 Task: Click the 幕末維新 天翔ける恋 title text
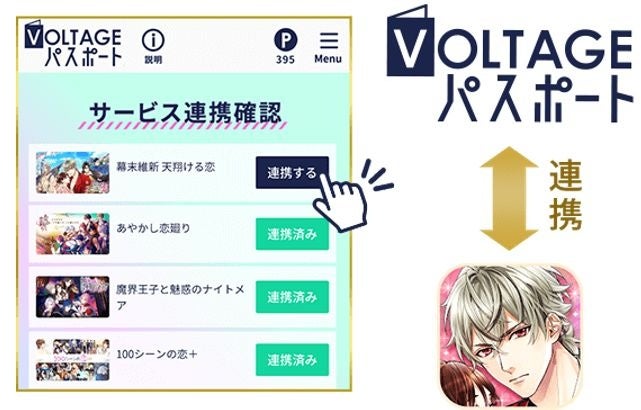tap(166, 167)
